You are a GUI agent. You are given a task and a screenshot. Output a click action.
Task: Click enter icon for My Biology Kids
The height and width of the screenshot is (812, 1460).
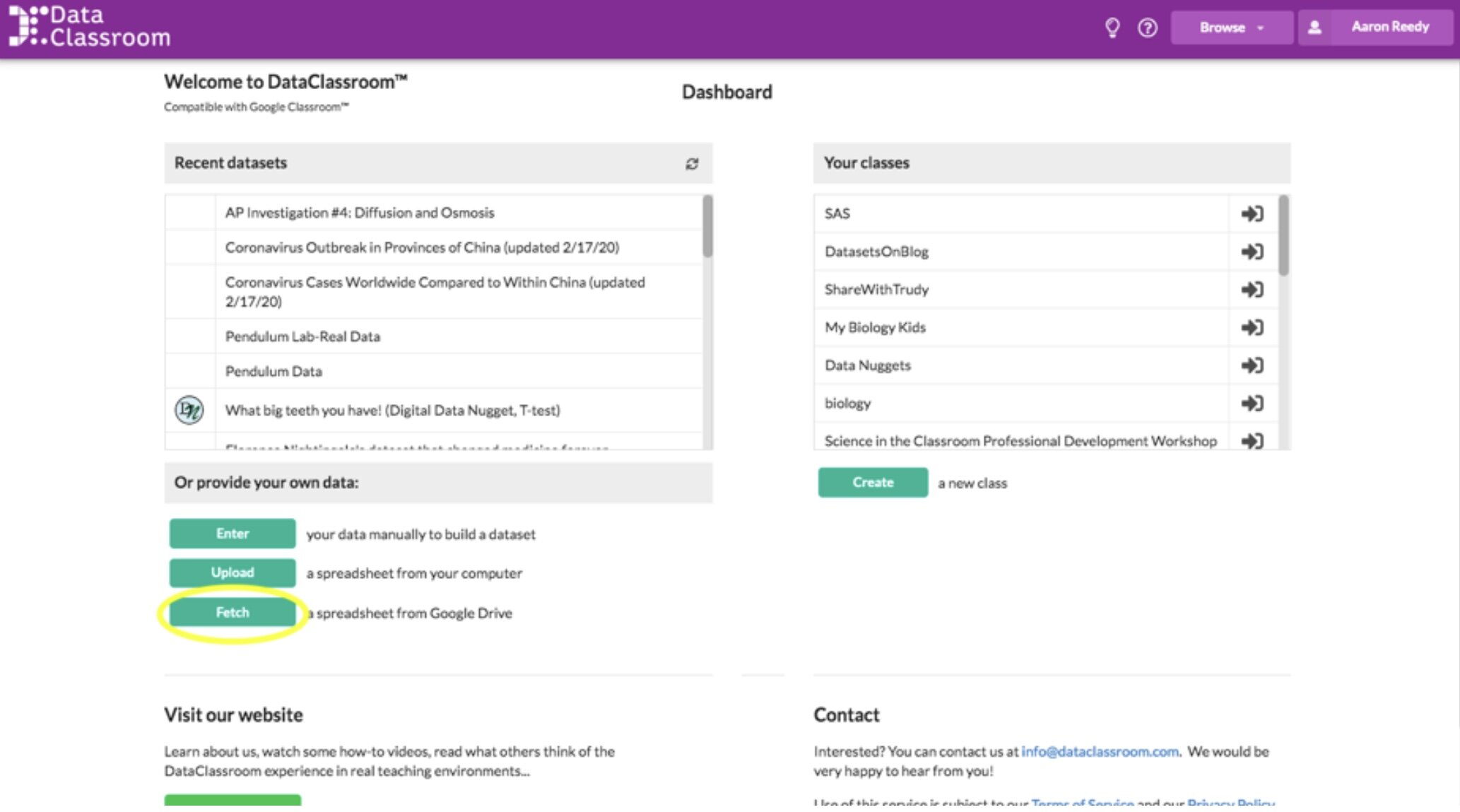[1252, 327]
